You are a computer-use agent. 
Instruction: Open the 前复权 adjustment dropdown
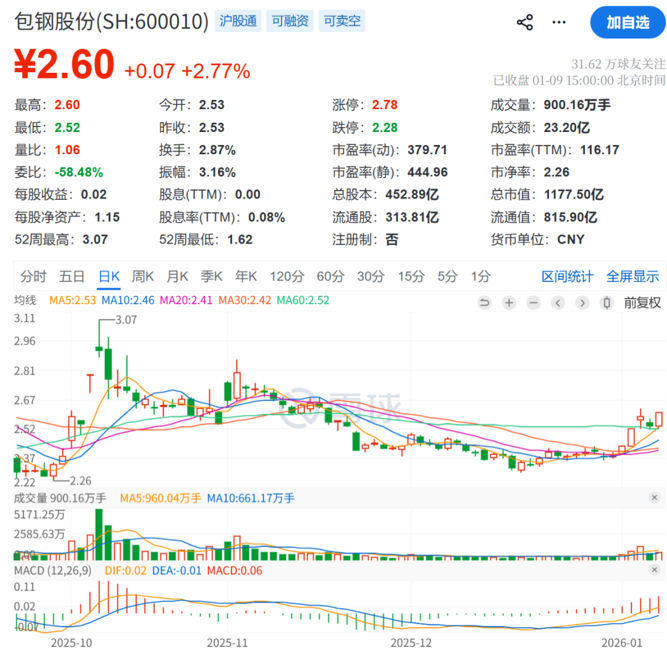[641, 302]
